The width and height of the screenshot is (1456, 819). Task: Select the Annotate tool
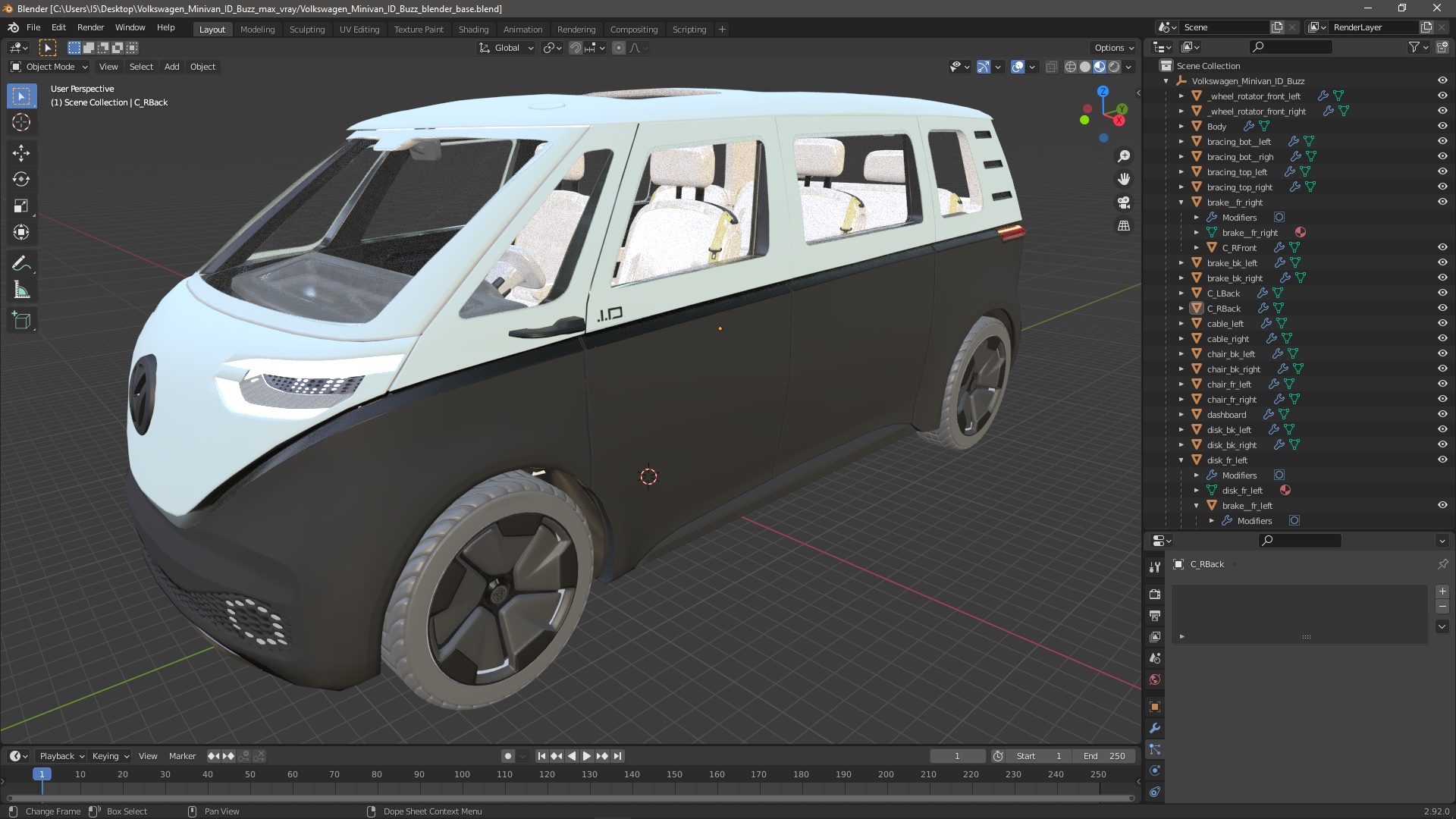[x=21, y=263]
